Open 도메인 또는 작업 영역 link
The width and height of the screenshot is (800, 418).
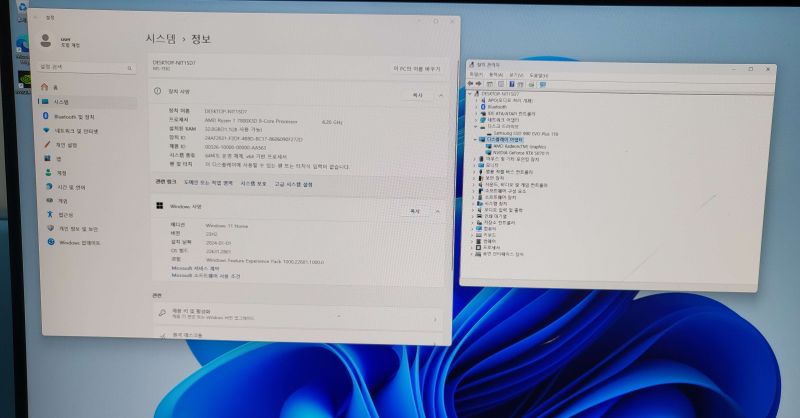click(x=208, y=183)
